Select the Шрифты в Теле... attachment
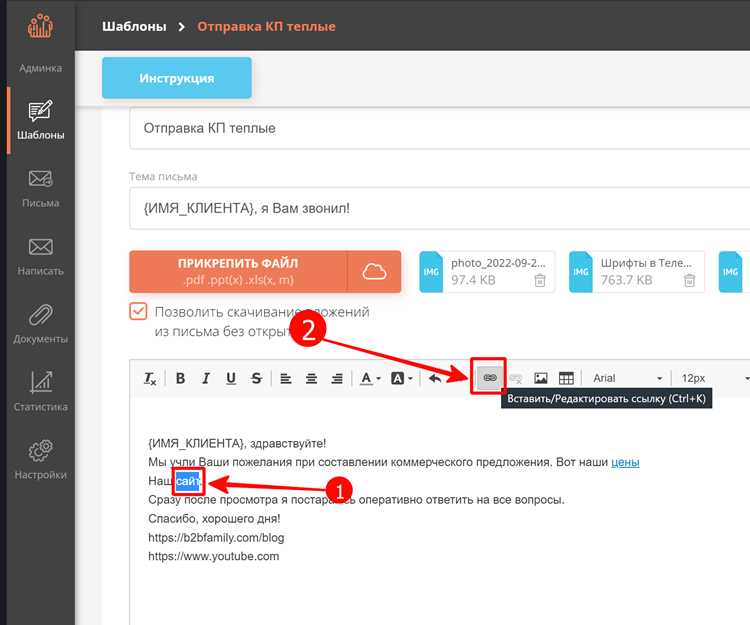This screenshot has width=750, height=625. (x=636, y=272)
